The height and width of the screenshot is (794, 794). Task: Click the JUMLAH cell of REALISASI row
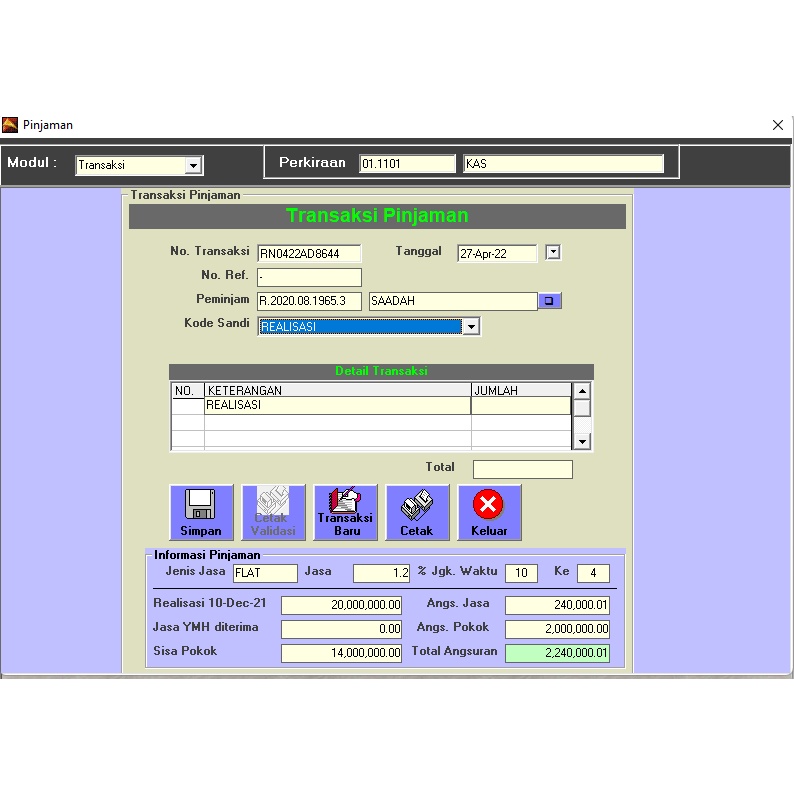click(521, 405)
